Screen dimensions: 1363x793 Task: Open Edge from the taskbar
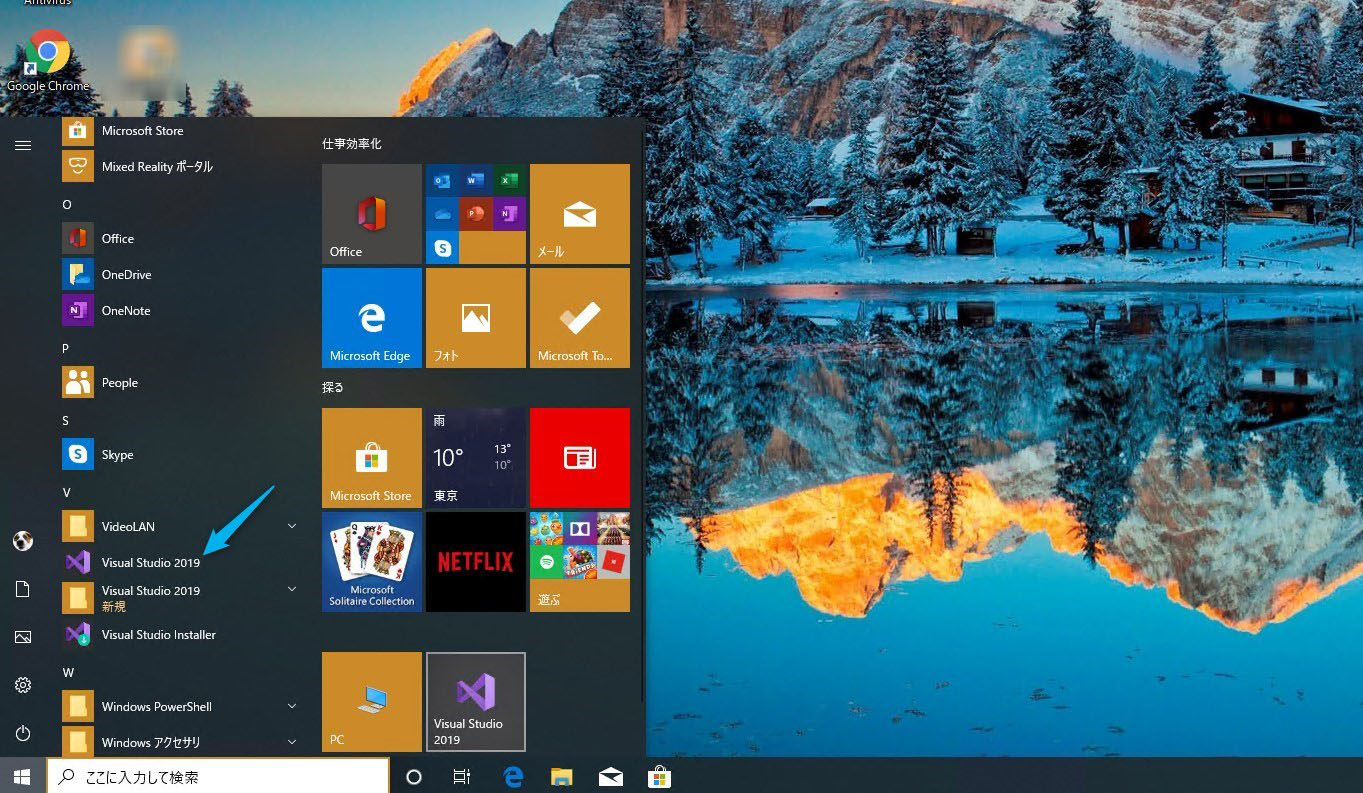coord(513,776)
